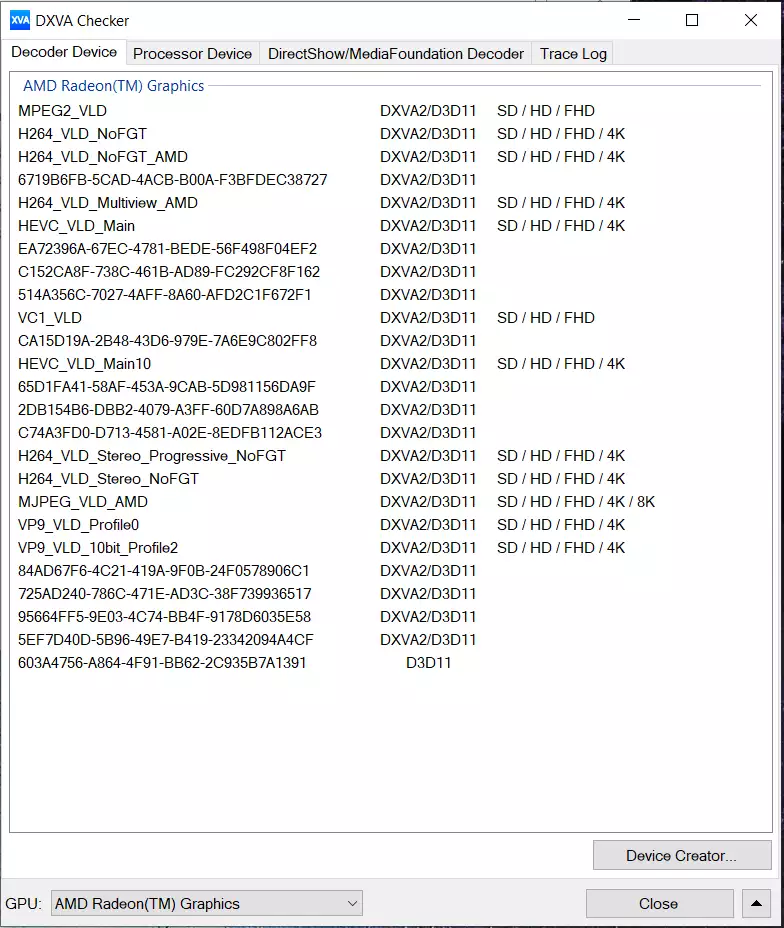Screen dimensions: 784x928
Task: Select the 6719B6FB-5CAD-4ACB-B00A-F3BFDEC38727 row
Action: pyautogui.click(x=391, y=180)
